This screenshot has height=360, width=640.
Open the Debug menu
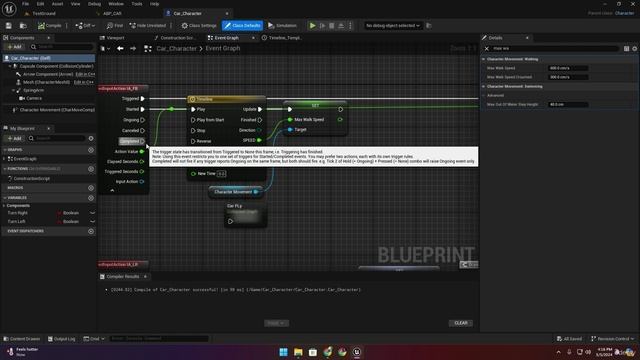[94, 4]
